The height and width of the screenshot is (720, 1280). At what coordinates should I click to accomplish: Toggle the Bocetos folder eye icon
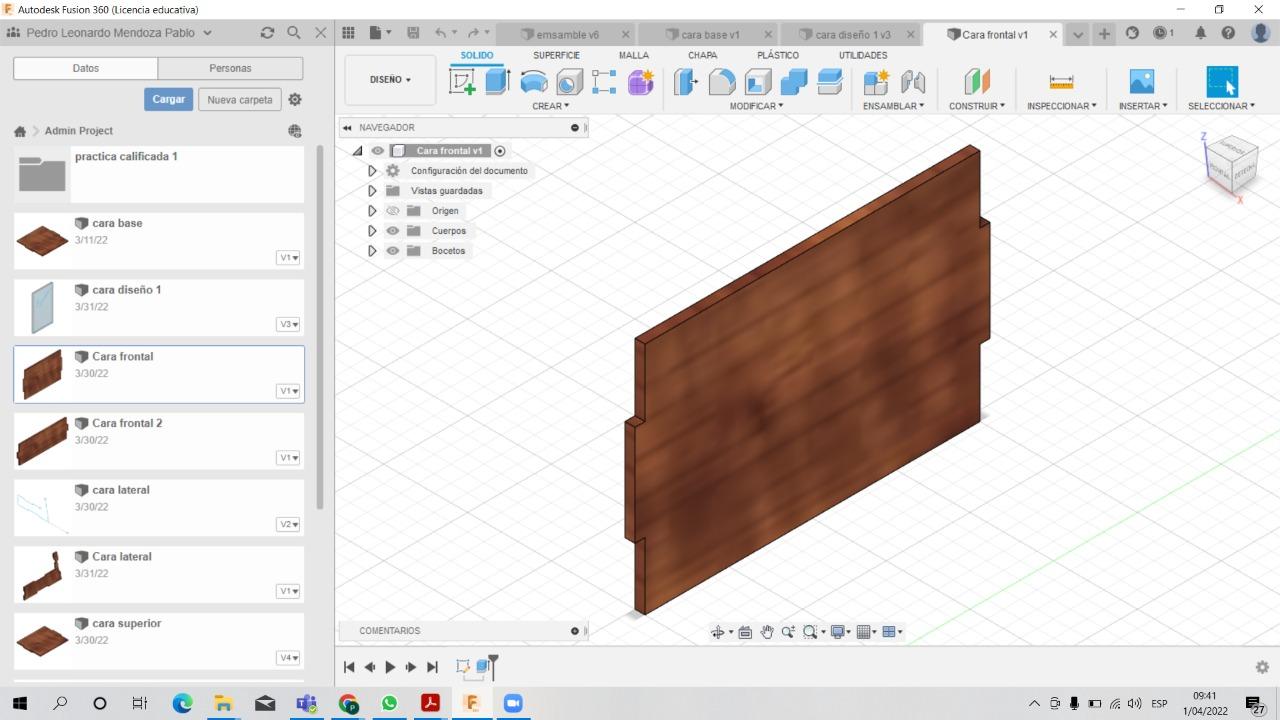393,251
